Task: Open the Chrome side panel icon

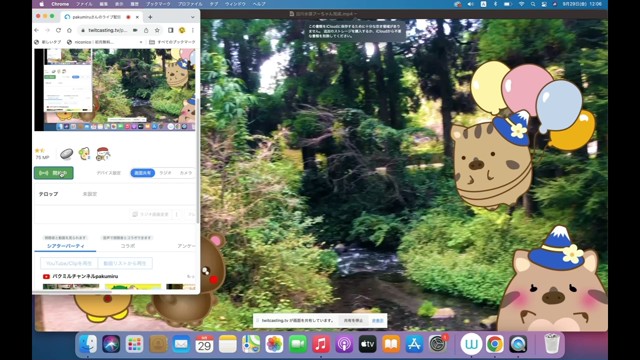Action: click(171, 30)
